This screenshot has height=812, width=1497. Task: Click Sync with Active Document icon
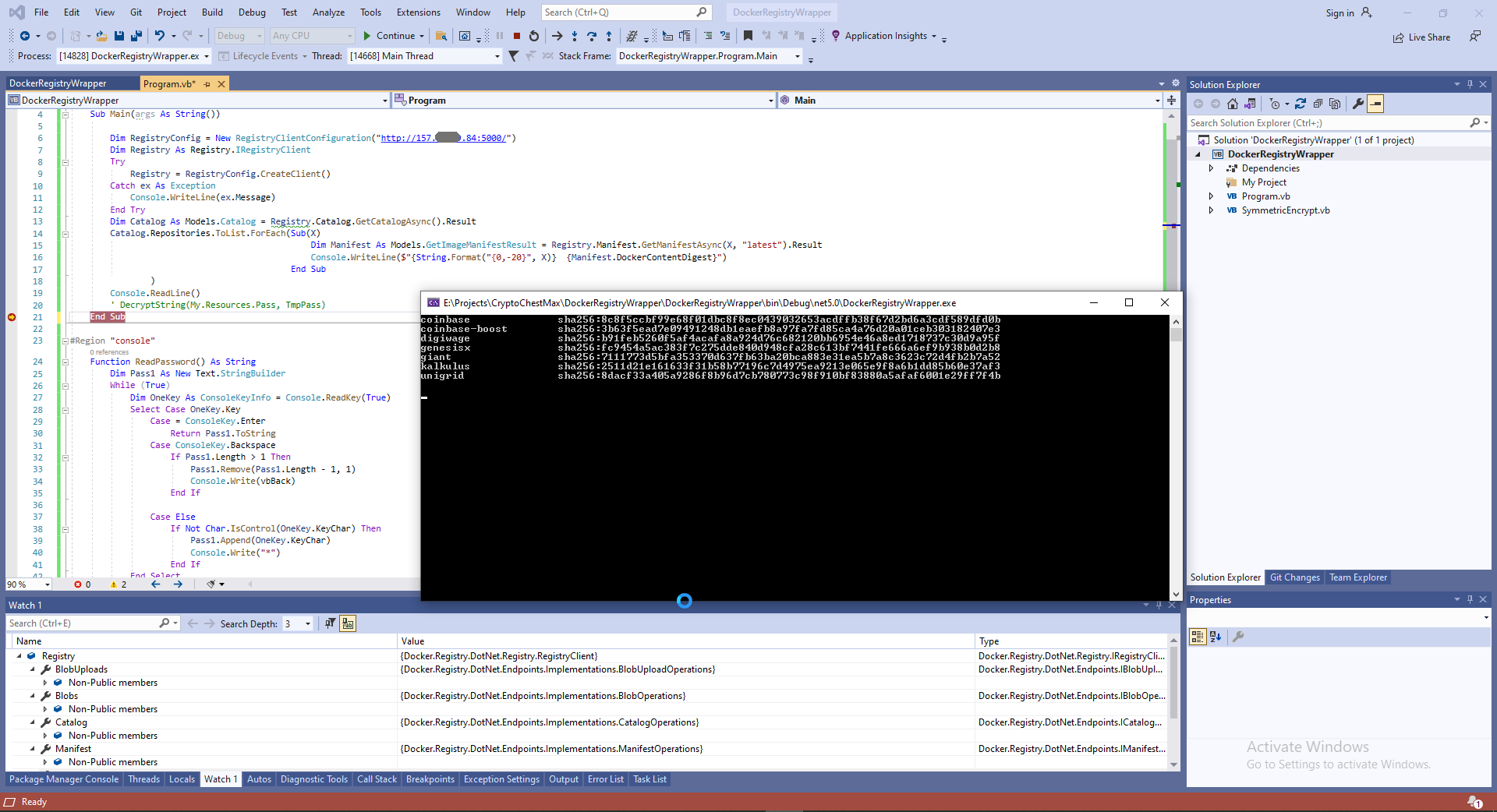1301,104
